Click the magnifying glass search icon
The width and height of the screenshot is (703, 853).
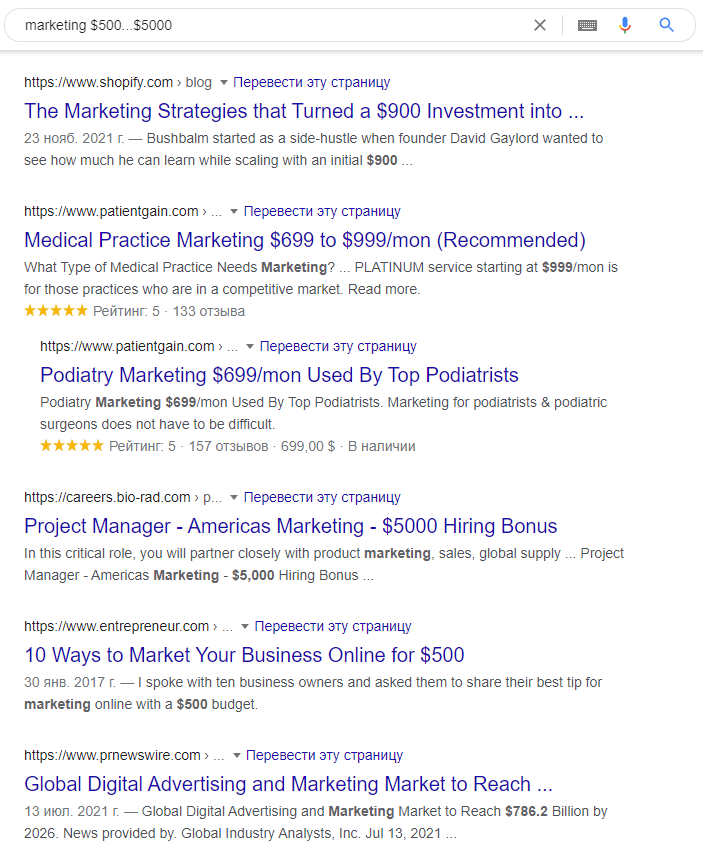click(667, 25)
